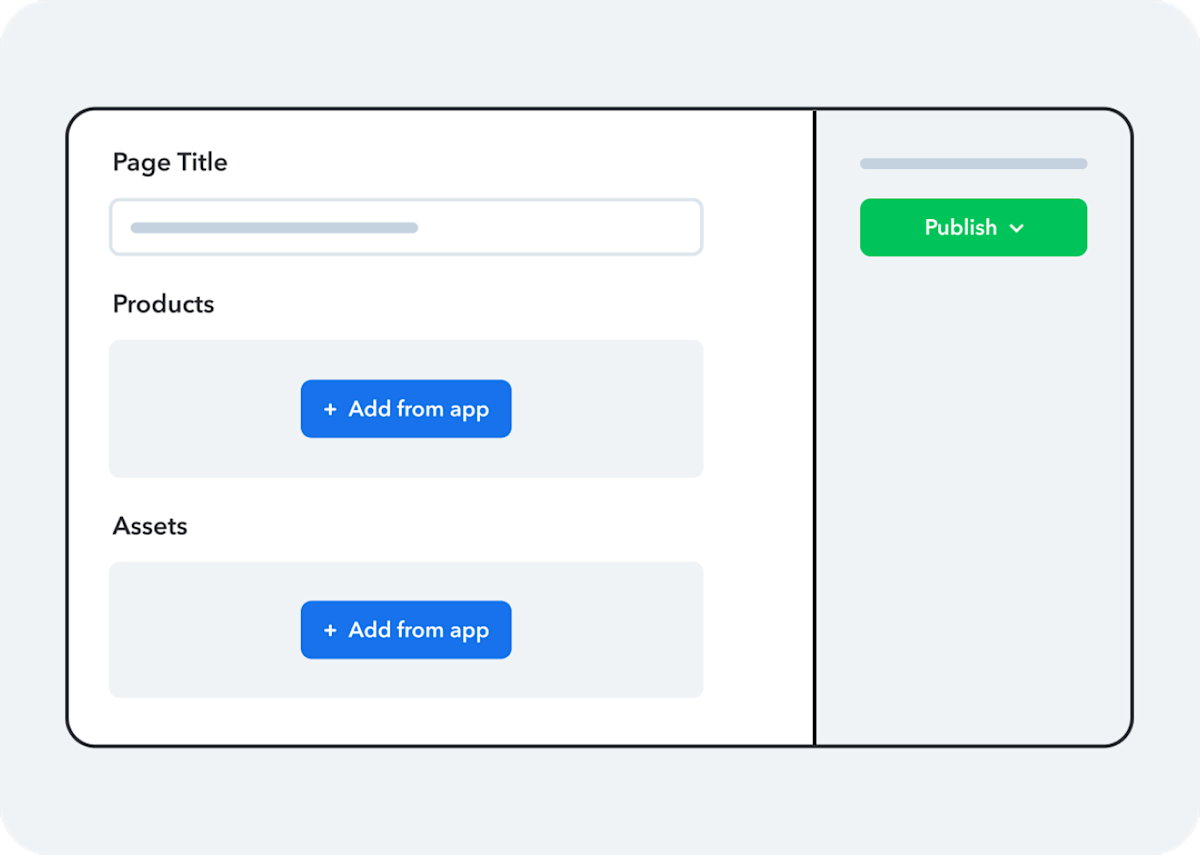1200x855 pixels.
Task: Add from app under the Assets section
Action: click(406, 629)
